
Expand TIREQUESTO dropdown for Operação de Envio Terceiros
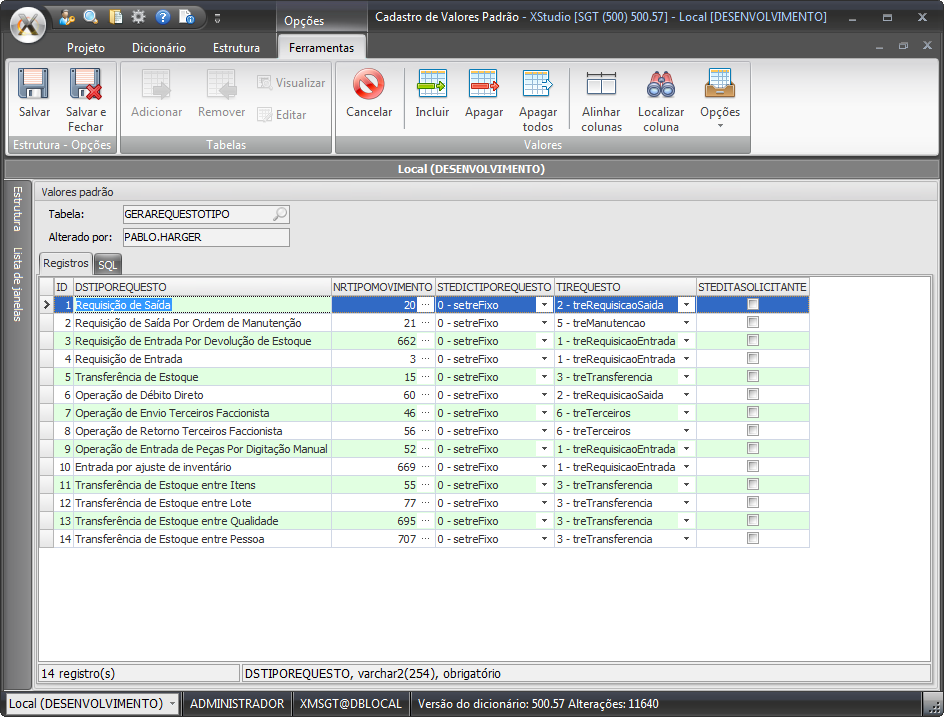pos(686,413)
